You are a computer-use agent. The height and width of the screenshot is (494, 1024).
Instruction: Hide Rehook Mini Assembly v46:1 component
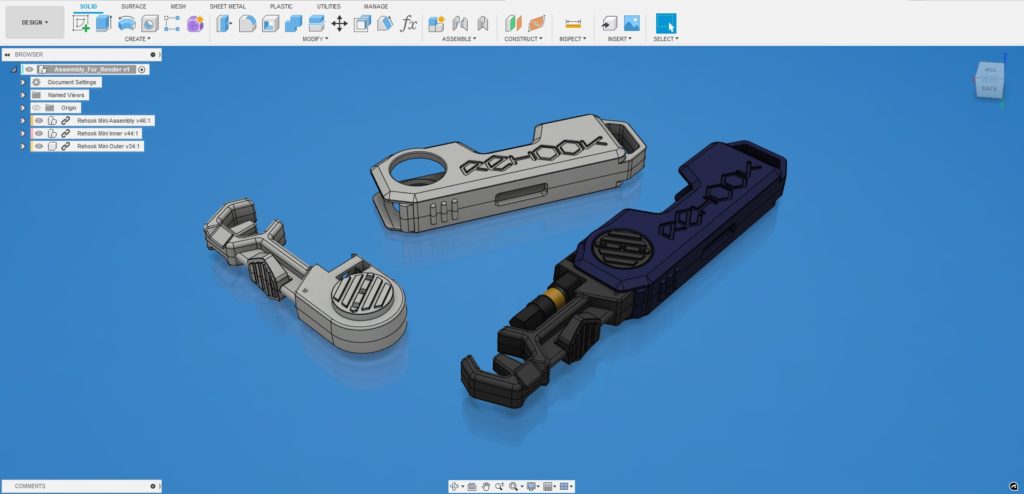click(x=39, y=121)
